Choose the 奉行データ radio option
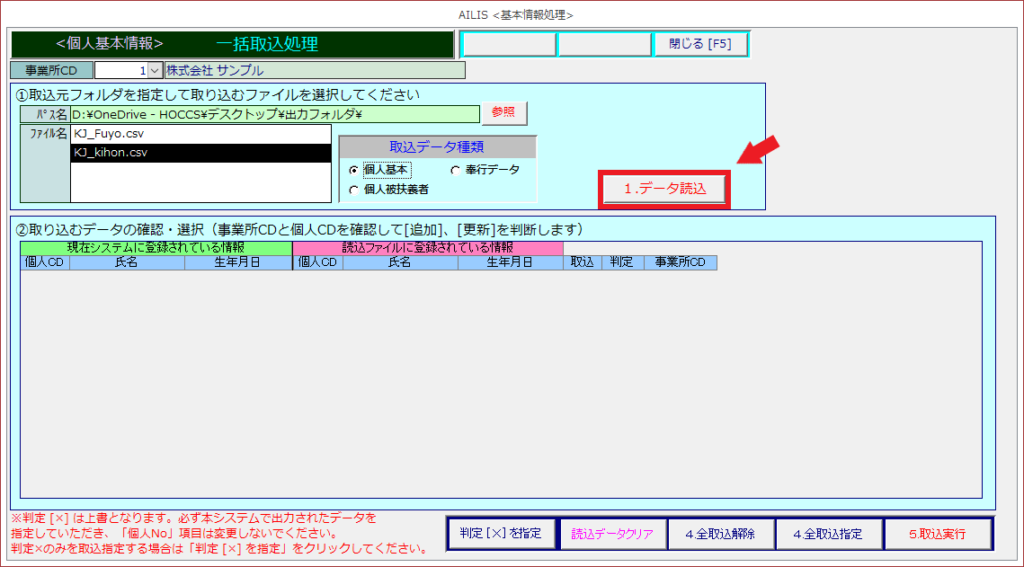The width and height of the screenshot is (1024, 567). pos(456,170)
